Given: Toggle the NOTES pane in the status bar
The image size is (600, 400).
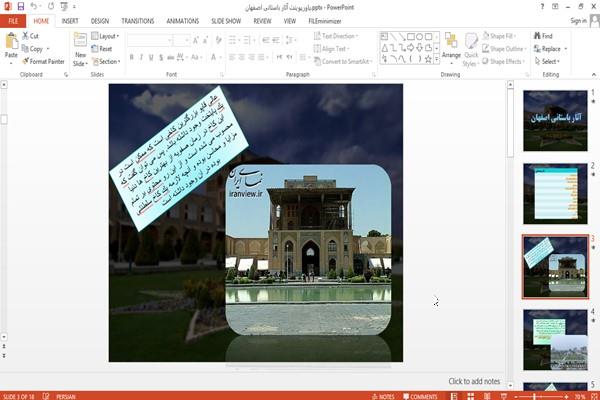Looking at the screenshot, I should pos(383,396).
